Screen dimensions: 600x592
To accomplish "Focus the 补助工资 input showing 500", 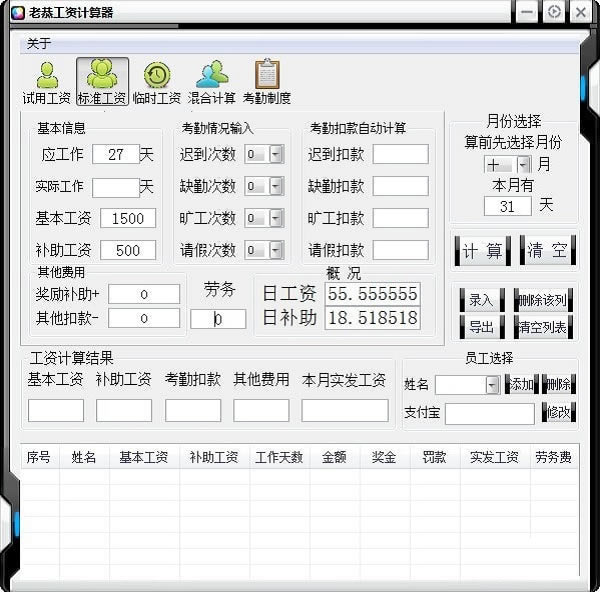I will [128, 250].
